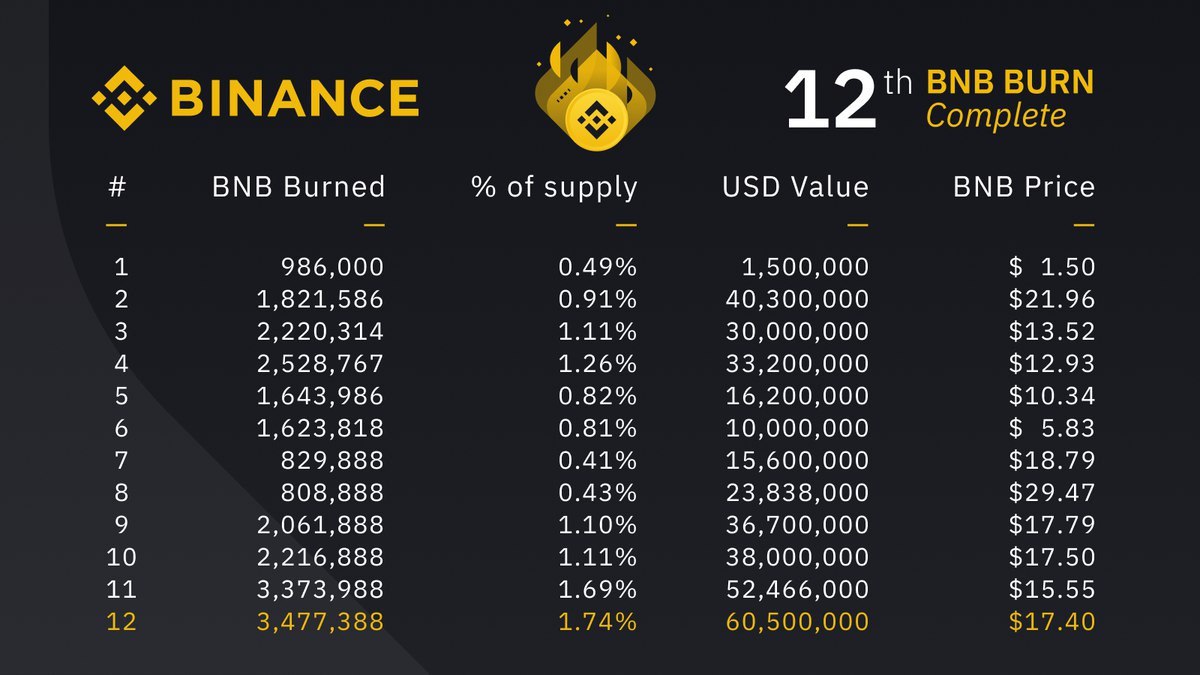Click the $ 5.83 price in row 6
The image size is (1200, 675).
click(x=1052, y=428)
